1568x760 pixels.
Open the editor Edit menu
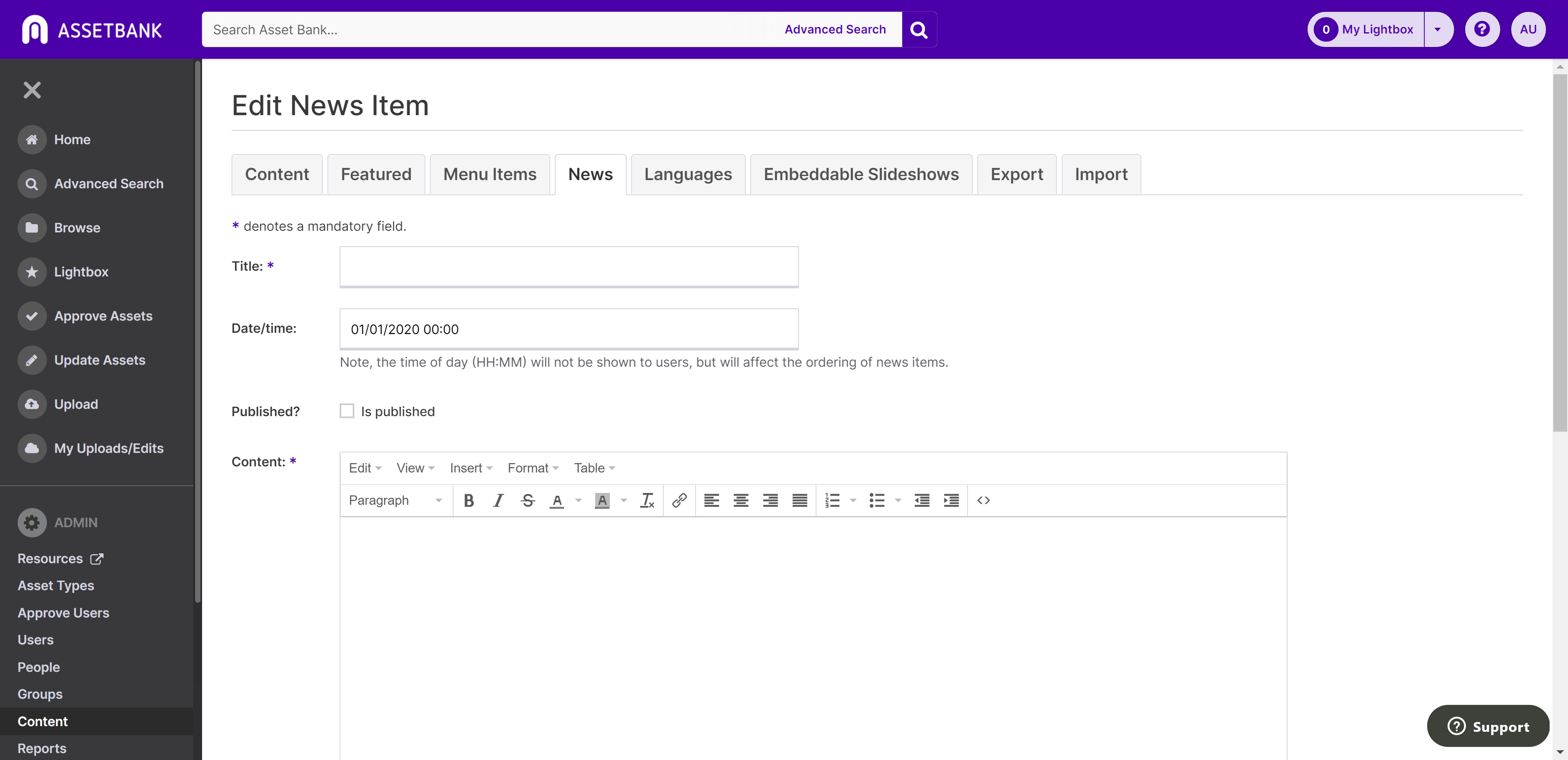[365, 468]
